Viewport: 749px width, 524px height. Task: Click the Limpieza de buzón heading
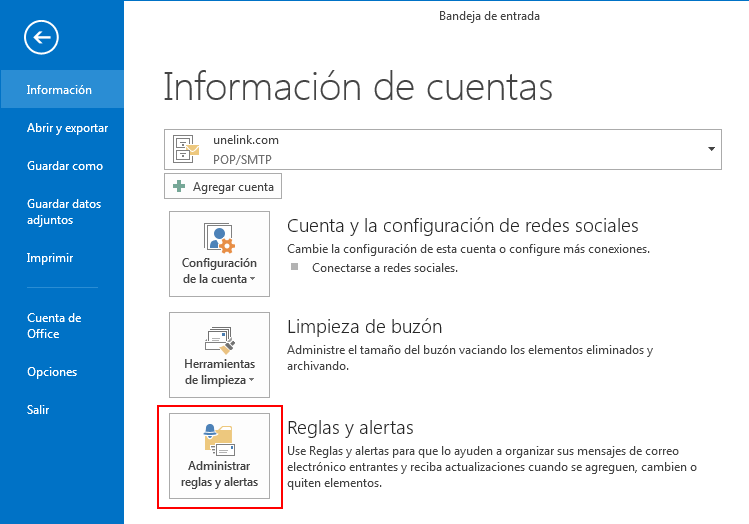coord(364,327)
